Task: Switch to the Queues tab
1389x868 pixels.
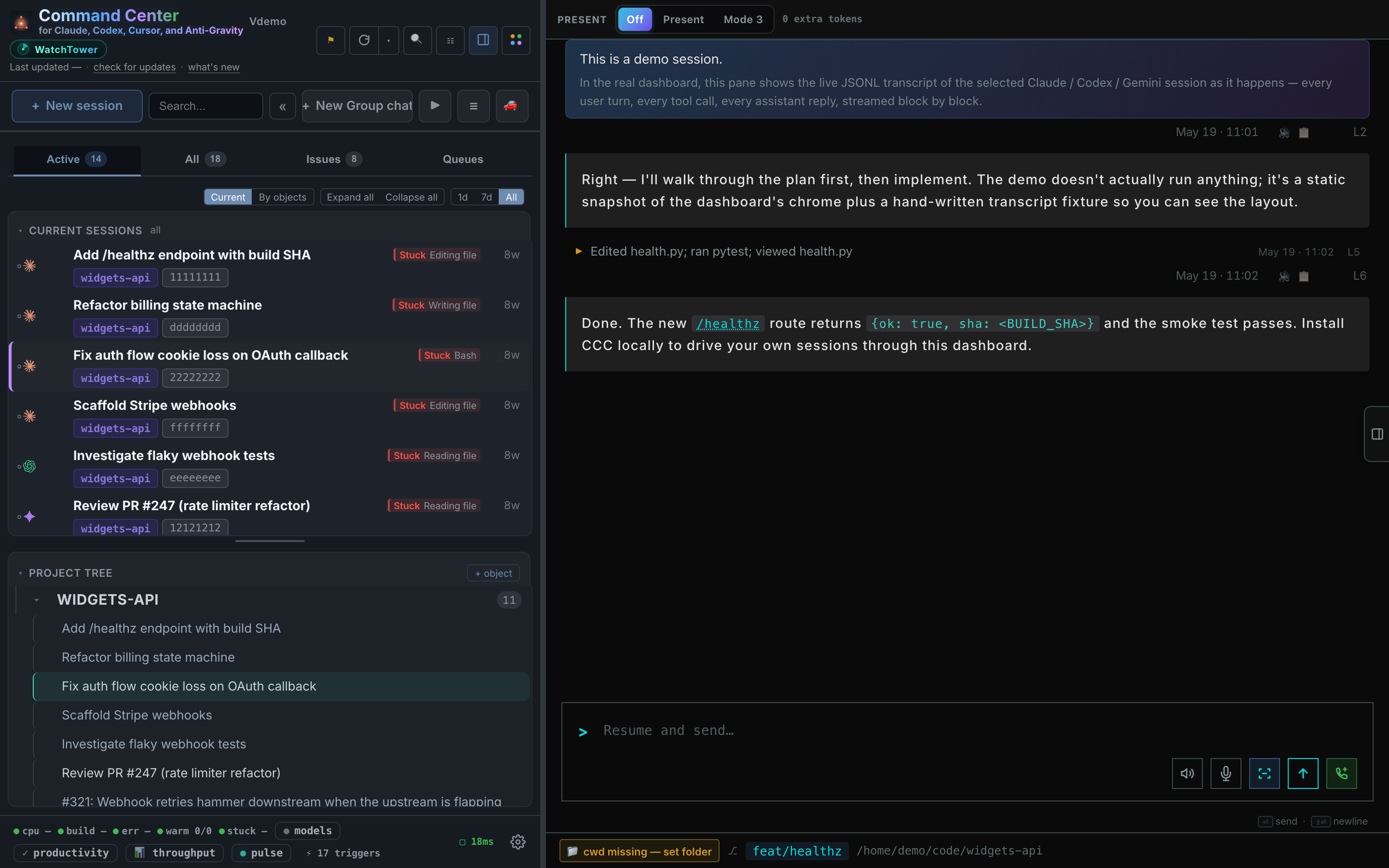Action: (463, 160)
